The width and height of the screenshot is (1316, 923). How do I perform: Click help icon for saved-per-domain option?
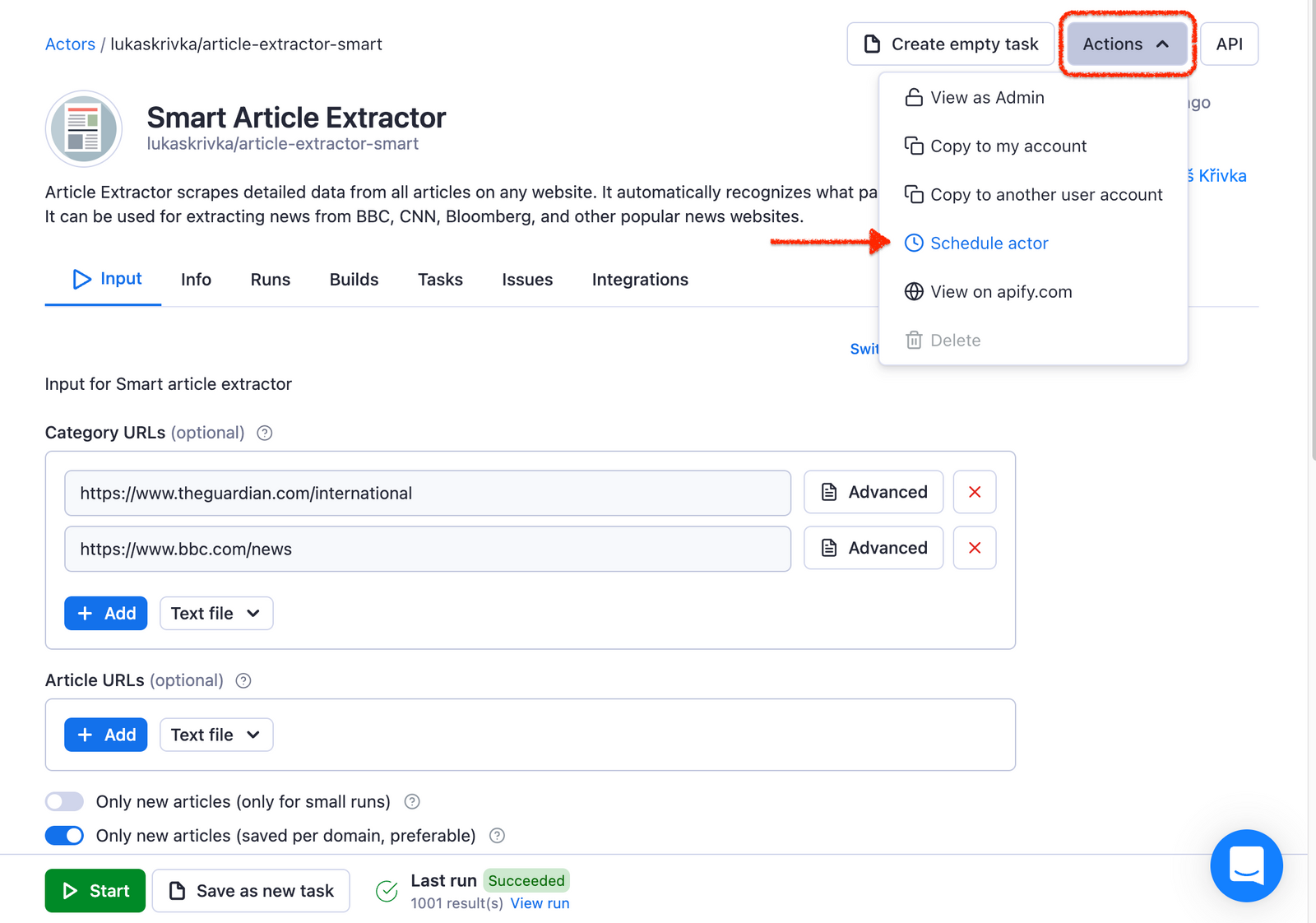pos(497,835)
